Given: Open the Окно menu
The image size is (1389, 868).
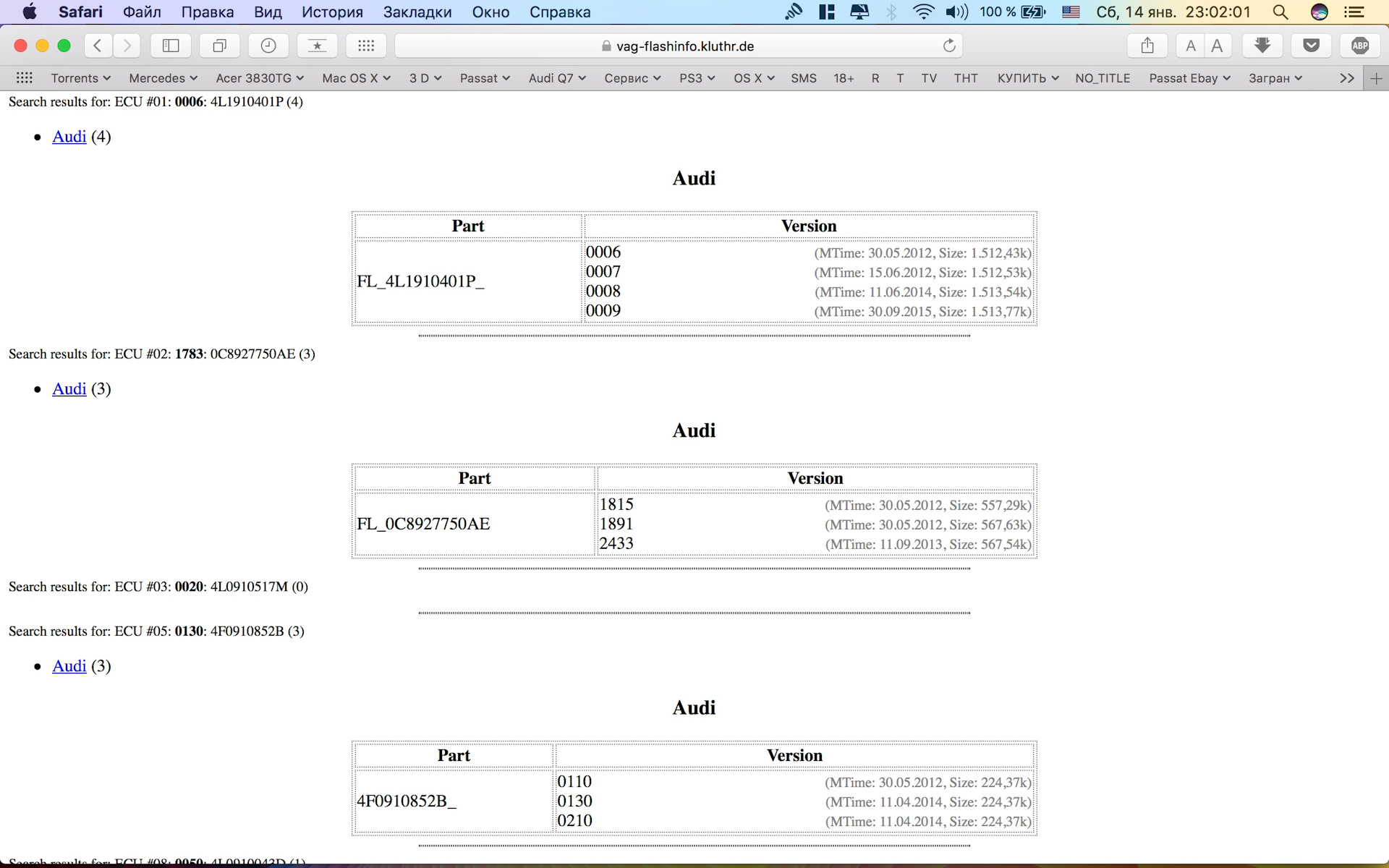Looking at the screenshot, I should tap(490, 12).
